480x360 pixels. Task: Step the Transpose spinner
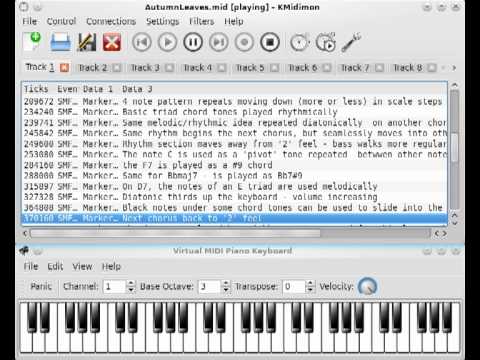point(310,286)
